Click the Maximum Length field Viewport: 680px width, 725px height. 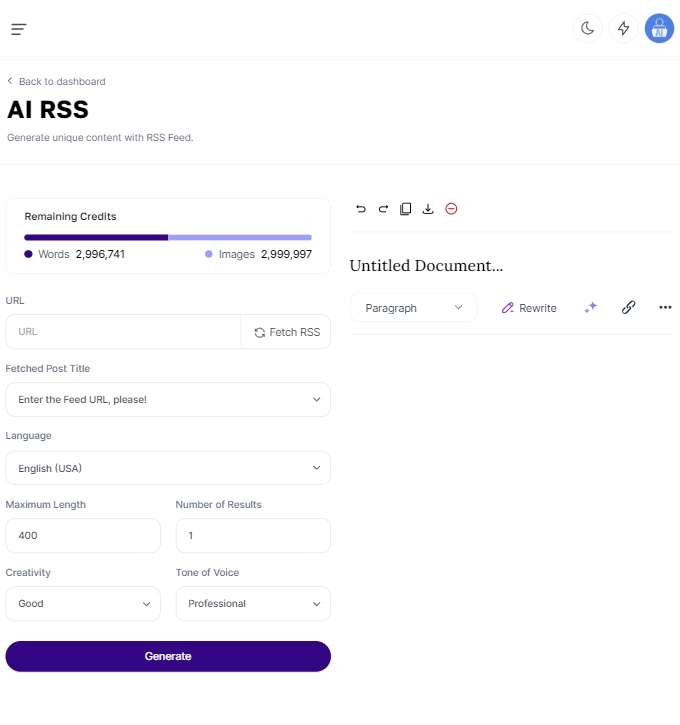pos(83,535)
